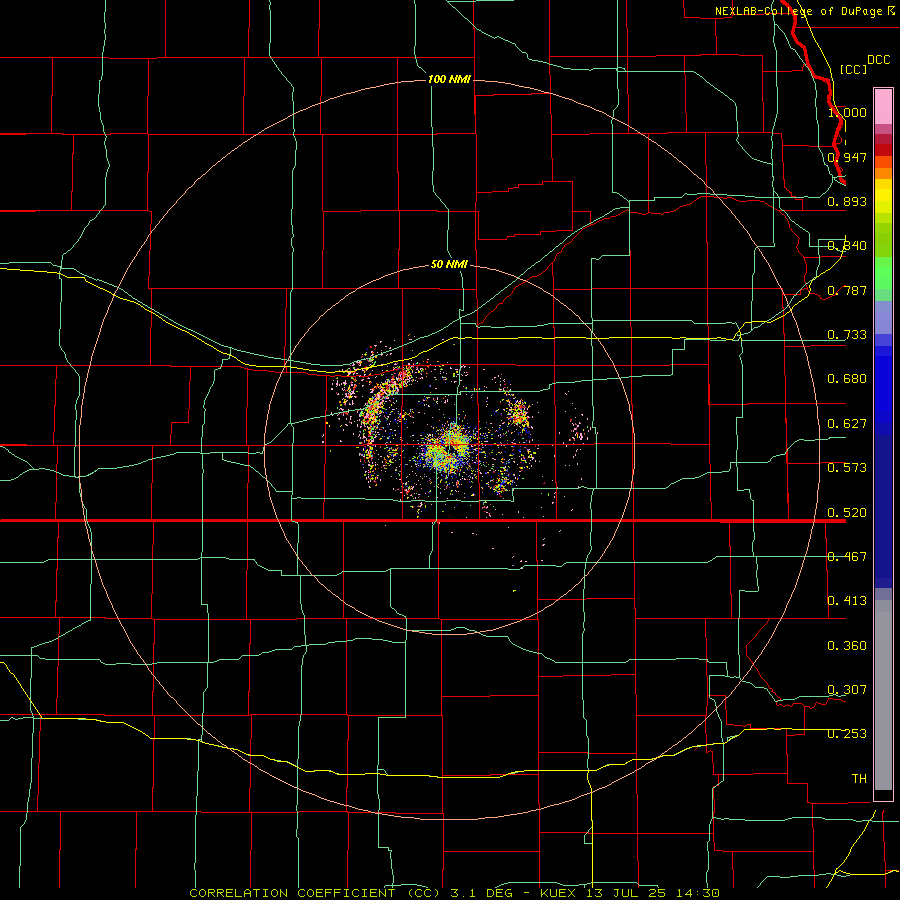Select the gray segment of the color bar
Viewport: 900px width, 900px height.
pyautogui.click(x=883, y=695)
